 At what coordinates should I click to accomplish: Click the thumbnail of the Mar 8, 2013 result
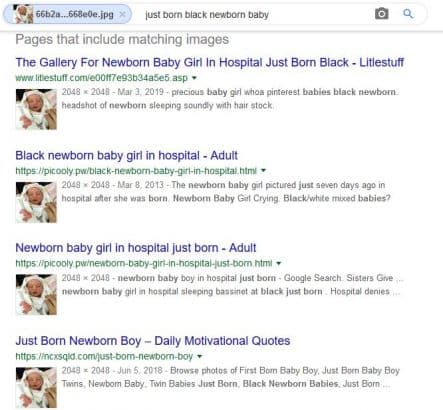[x=36, y=202]
